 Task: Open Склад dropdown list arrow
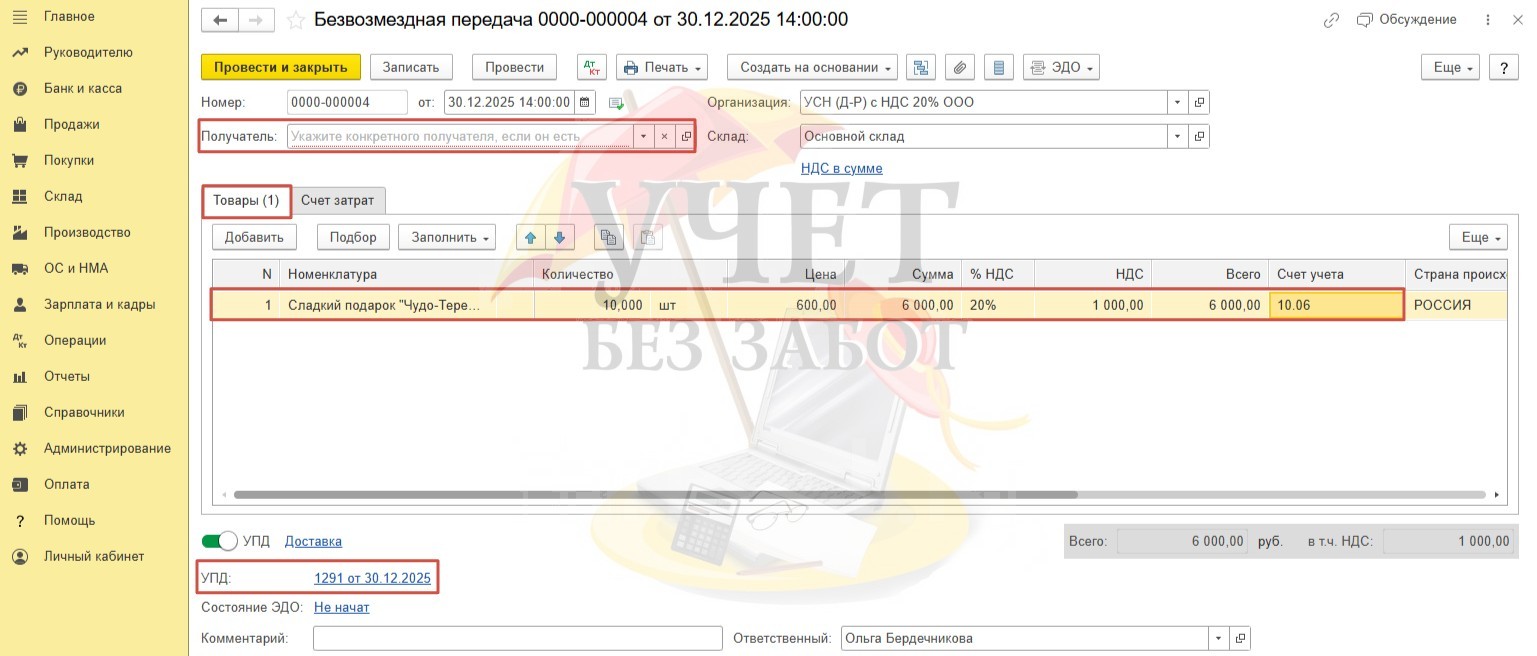[1178, 136]
